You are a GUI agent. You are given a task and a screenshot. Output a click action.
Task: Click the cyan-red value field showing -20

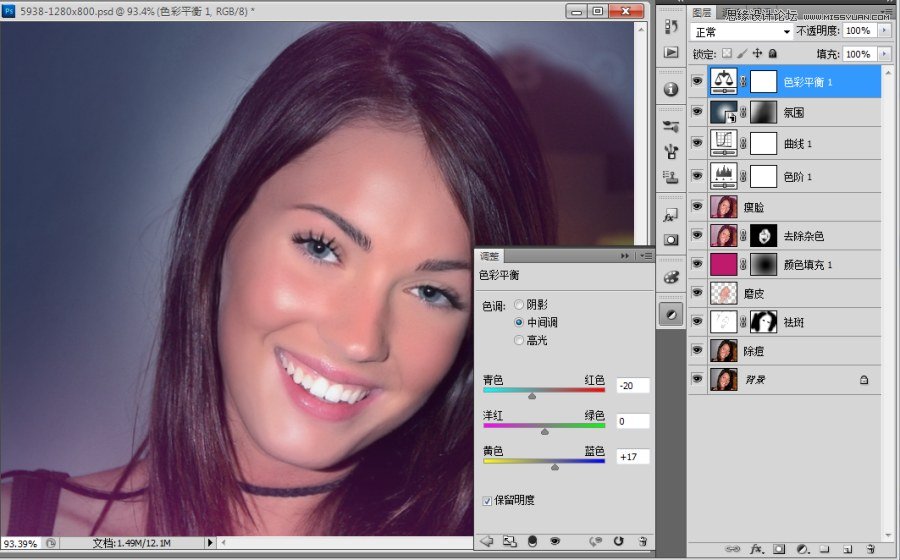click(633, 386)
